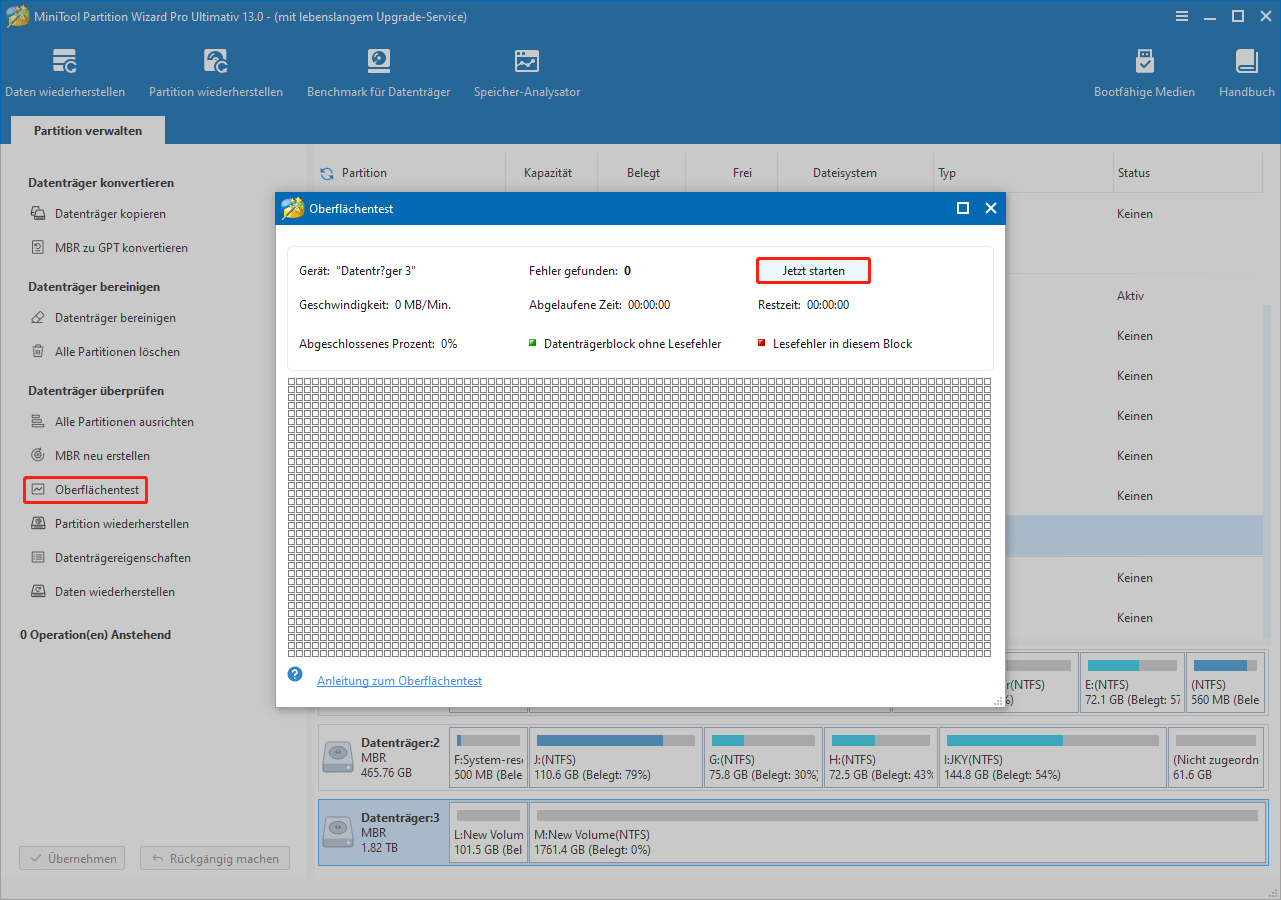Viewport: 1281px width, 900px height.
Task: Launch Benchmark für Datenträger tool
Action: pyautogui.click(x=378, y=73)
